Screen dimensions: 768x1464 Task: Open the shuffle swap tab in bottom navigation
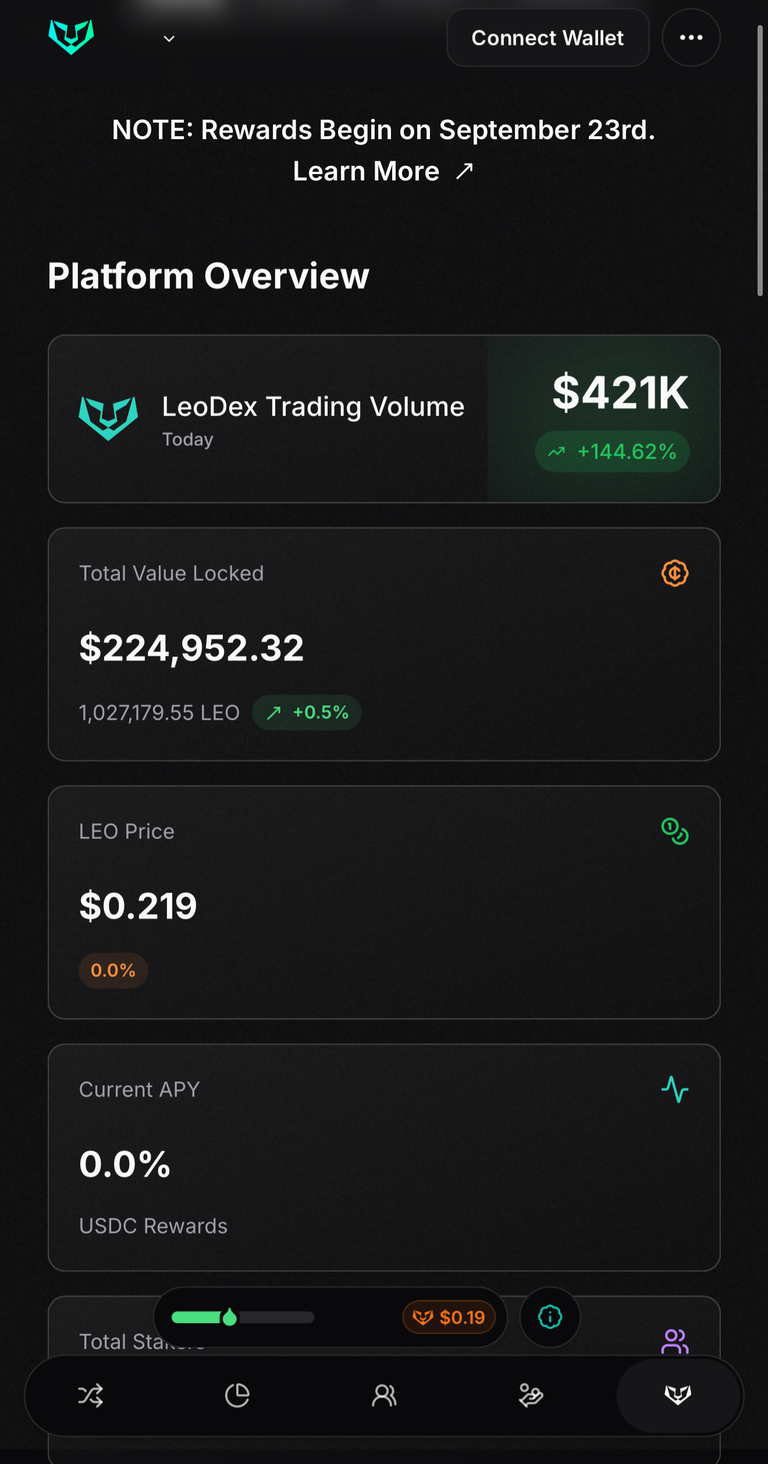point(90,1395)
